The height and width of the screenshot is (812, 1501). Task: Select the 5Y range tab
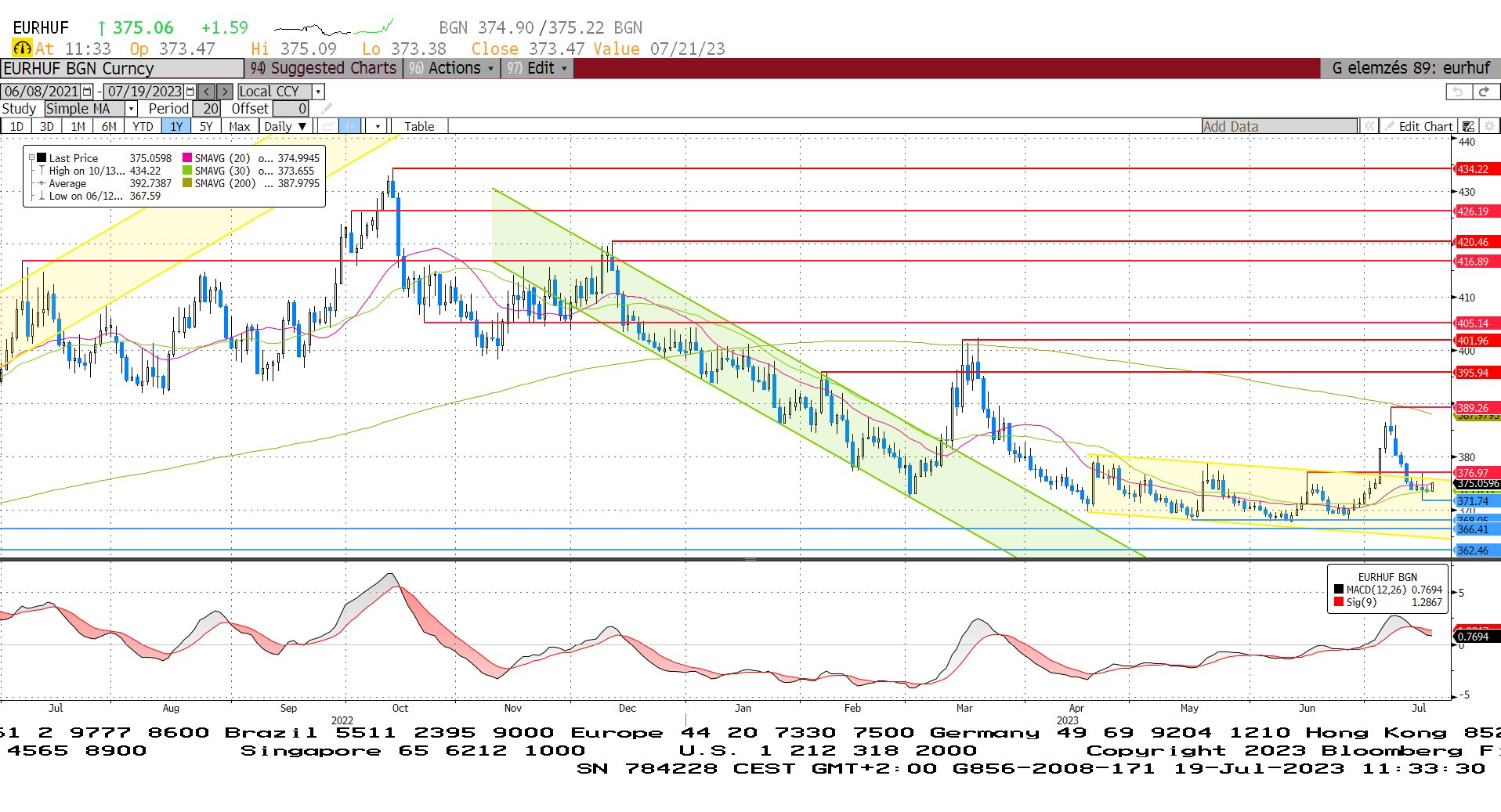tap(206, 126)
